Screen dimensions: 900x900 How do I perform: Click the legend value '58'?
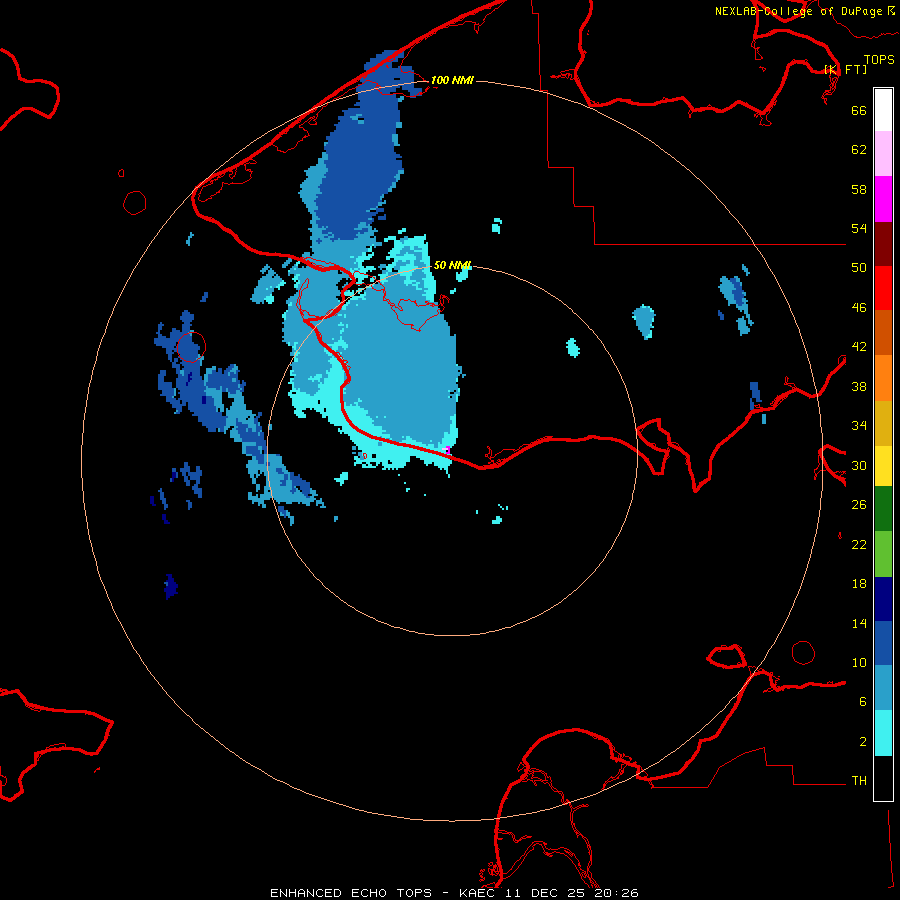859,189
